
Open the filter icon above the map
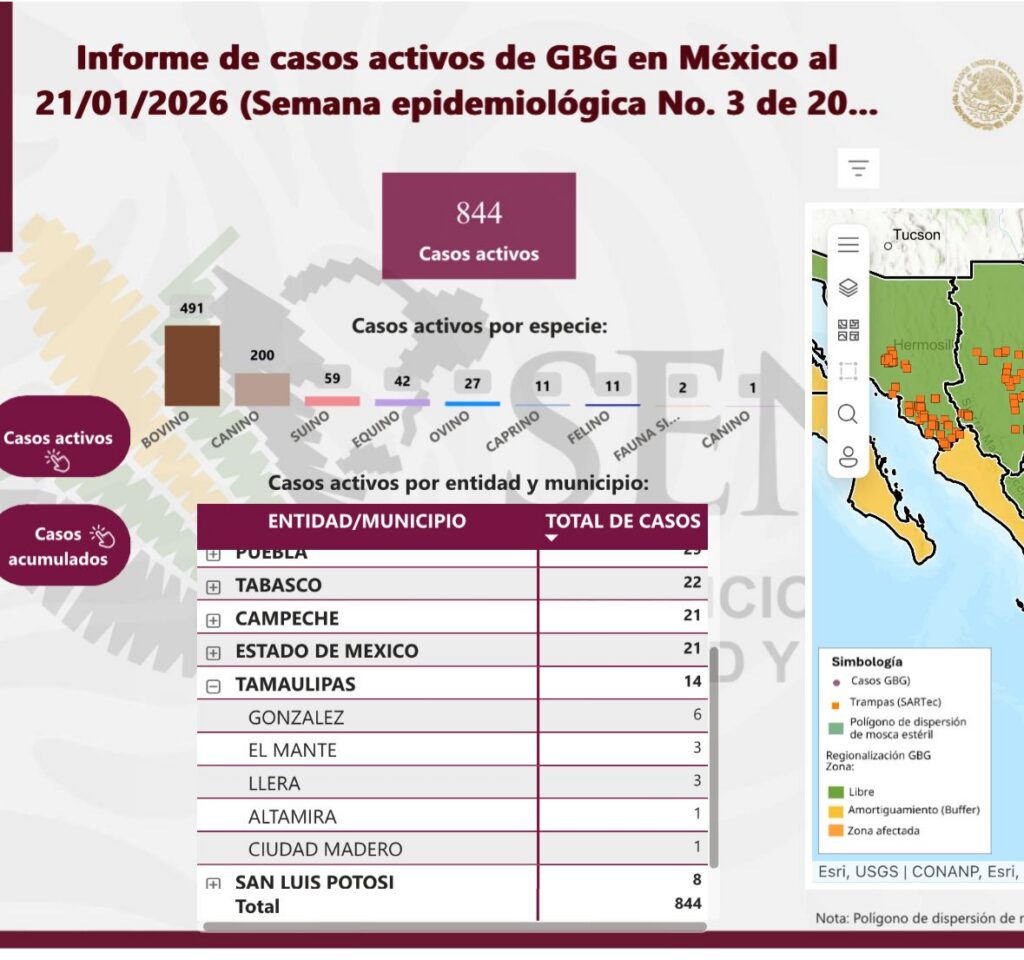[x=858, y=168]
